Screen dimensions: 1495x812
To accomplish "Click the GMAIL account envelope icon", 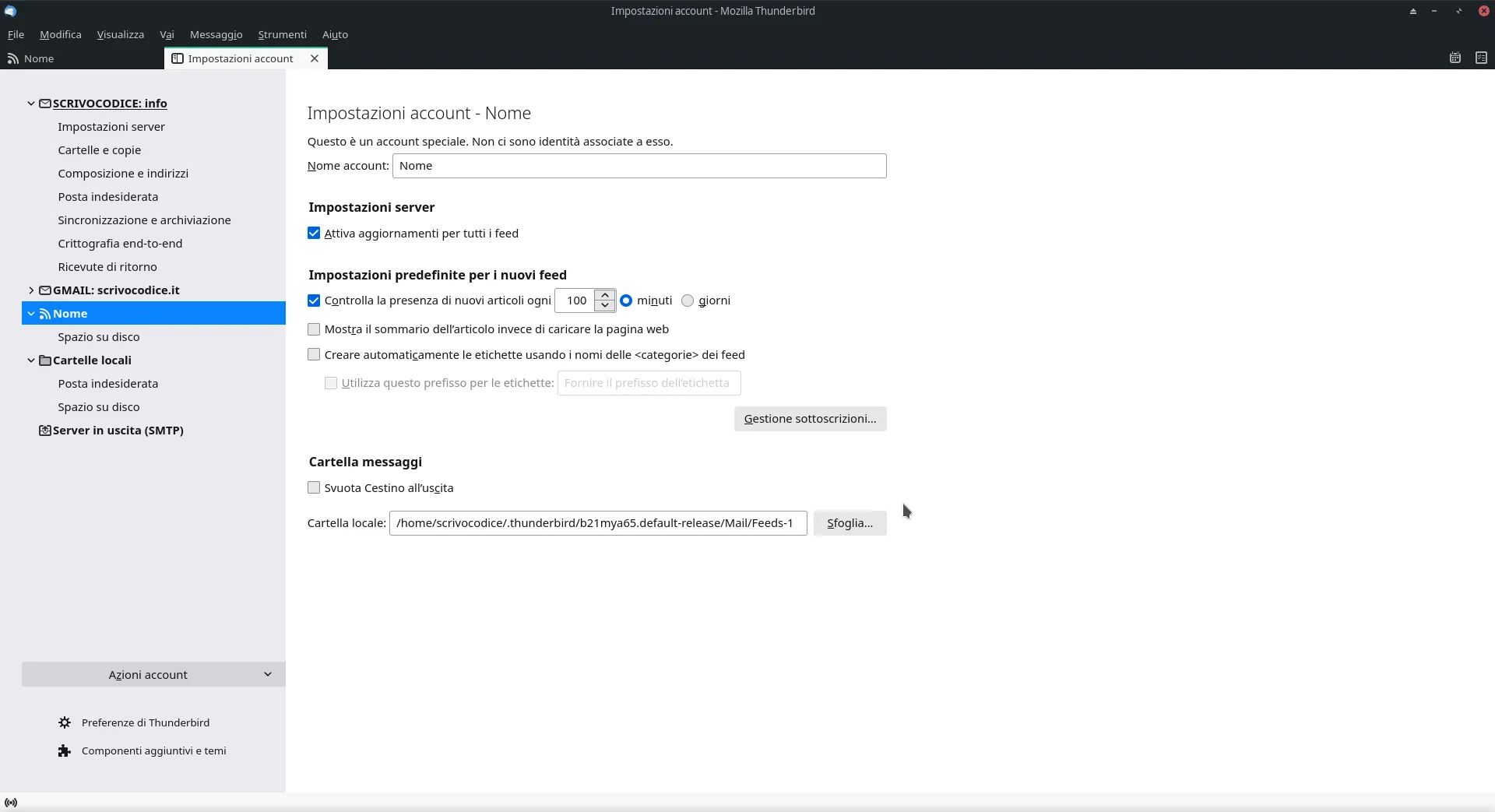I will pyautogui.click(x=45, y=290).
